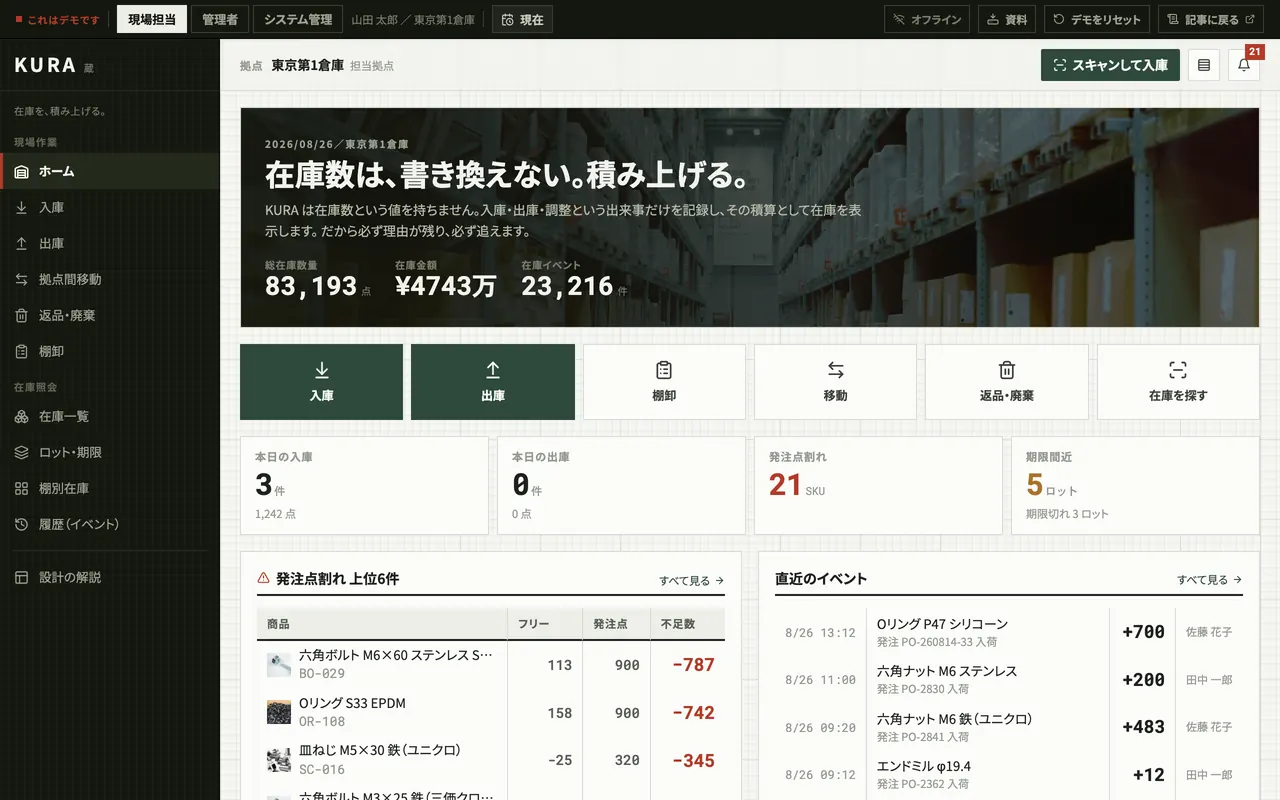Open the 現在 time selector
This screenshot has width=1280, height=800.
(522, 19)
